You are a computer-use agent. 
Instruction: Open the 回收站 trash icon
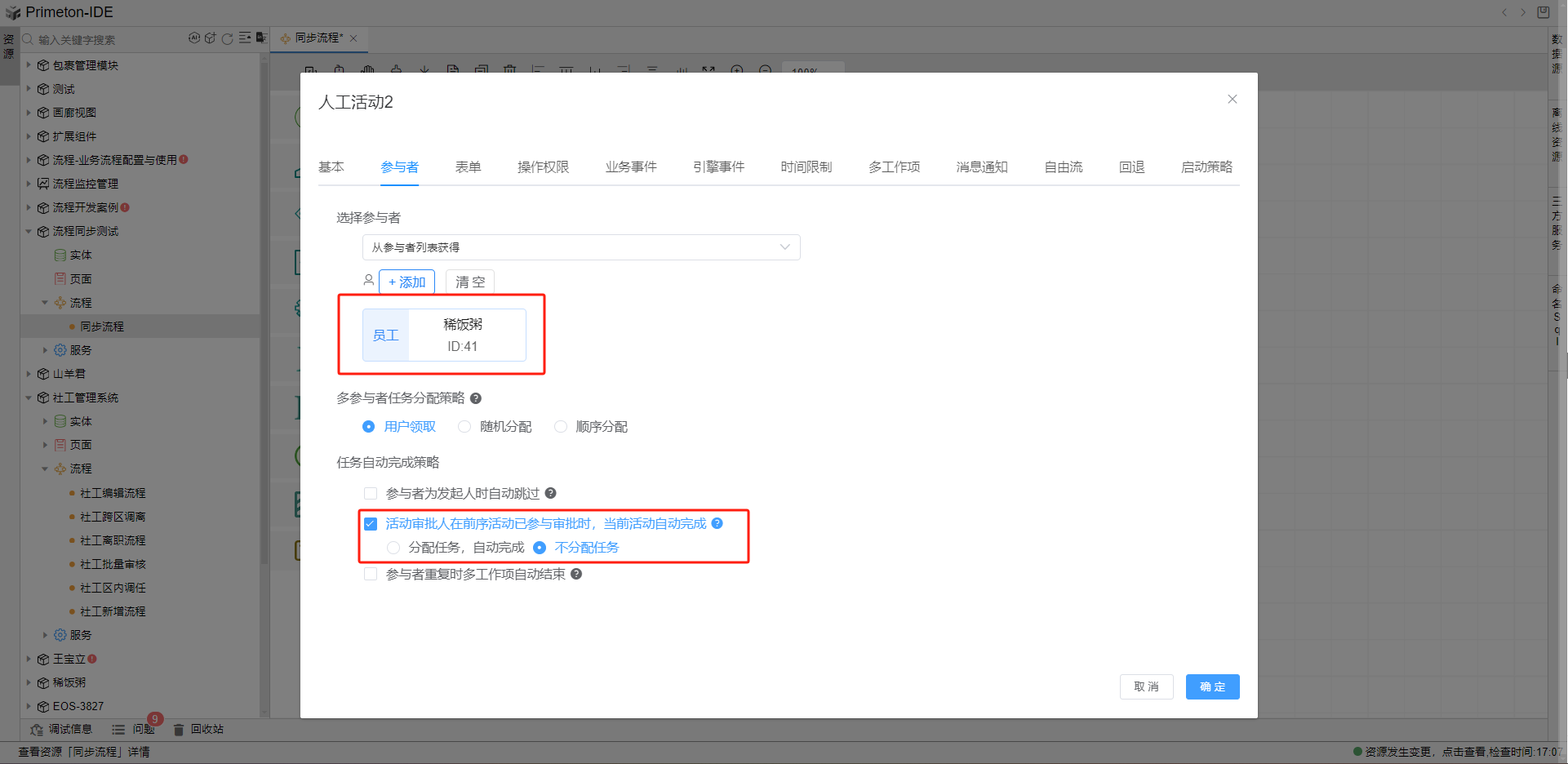tap(179, 730)
